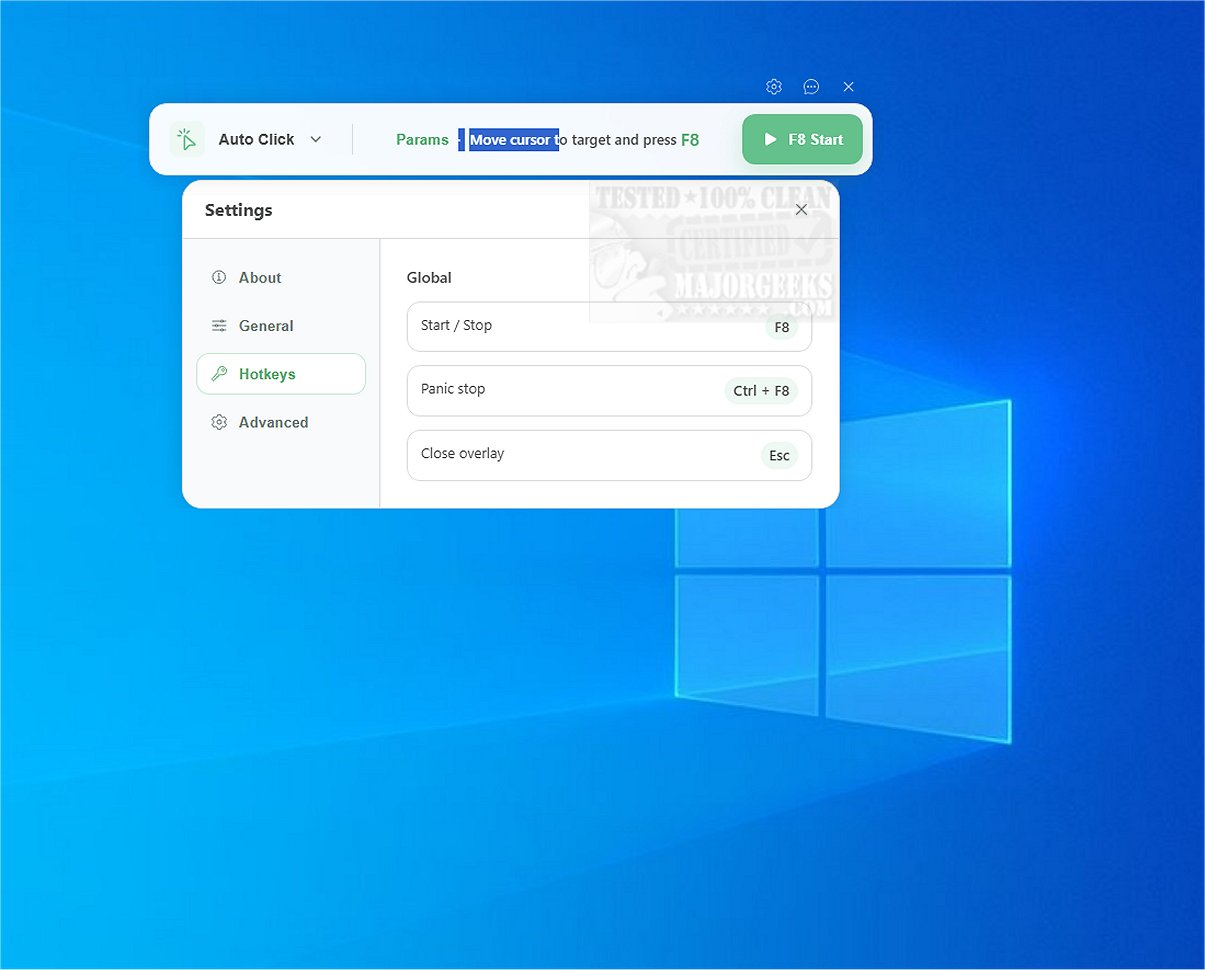Click the Esc key badge
The width and height of the screenshot is (1205, 970).
[x=779, y=455]
